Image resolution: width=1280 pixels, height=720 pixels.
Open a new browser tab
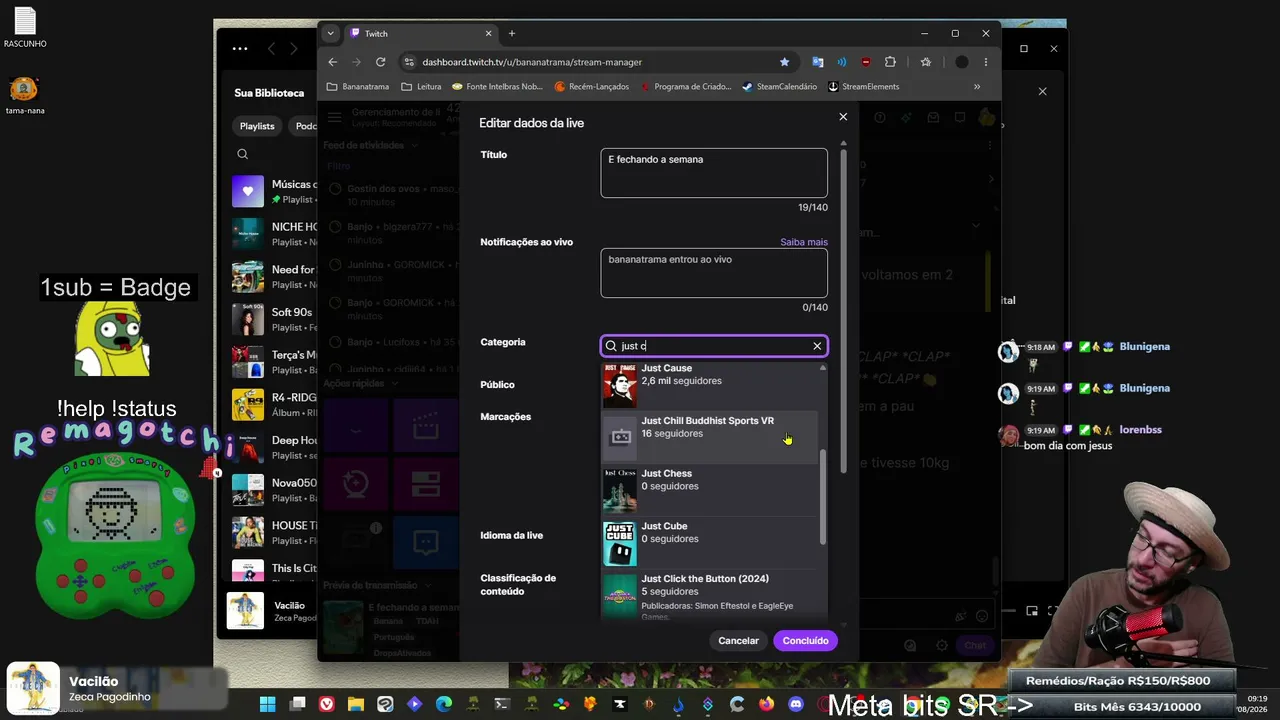(512, 33)
